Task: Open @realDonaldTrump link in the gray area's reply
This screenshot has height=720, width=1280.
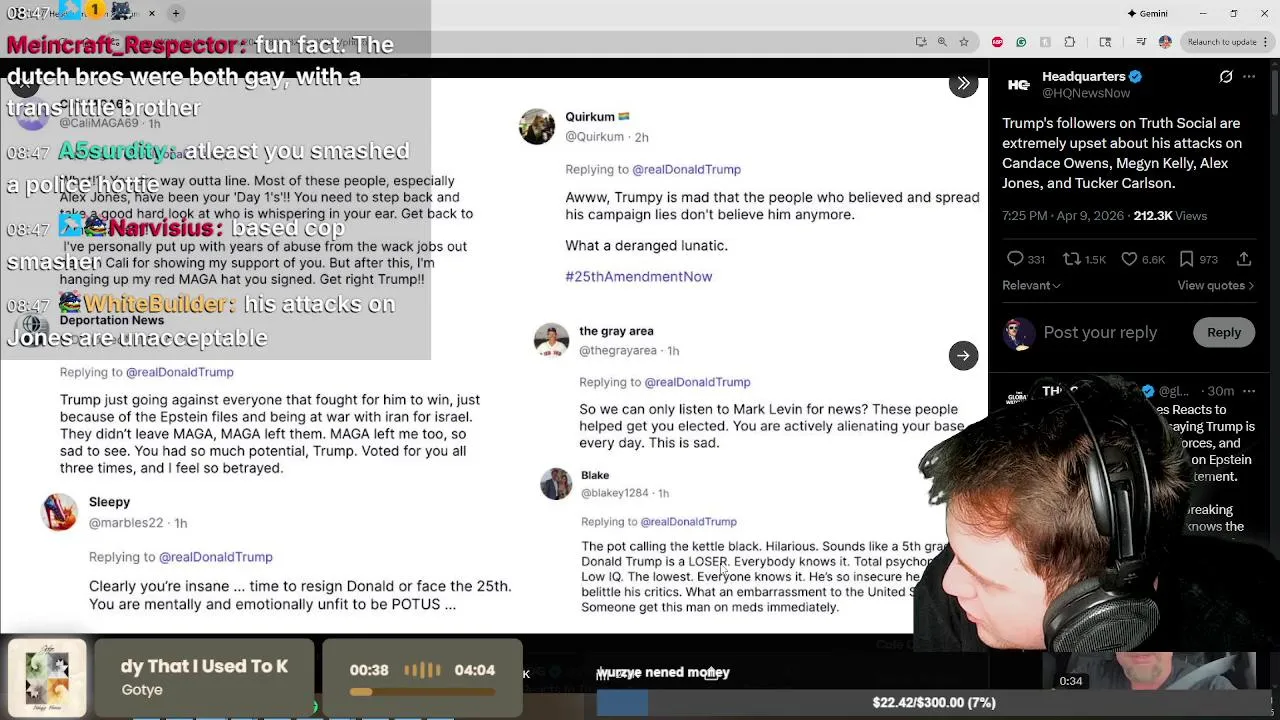Action: [697, 382]
